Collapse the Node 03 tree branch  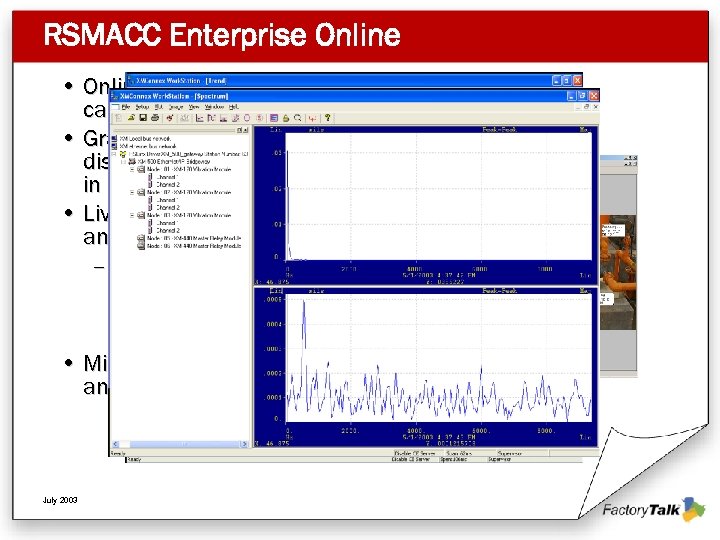coord(132,215)
